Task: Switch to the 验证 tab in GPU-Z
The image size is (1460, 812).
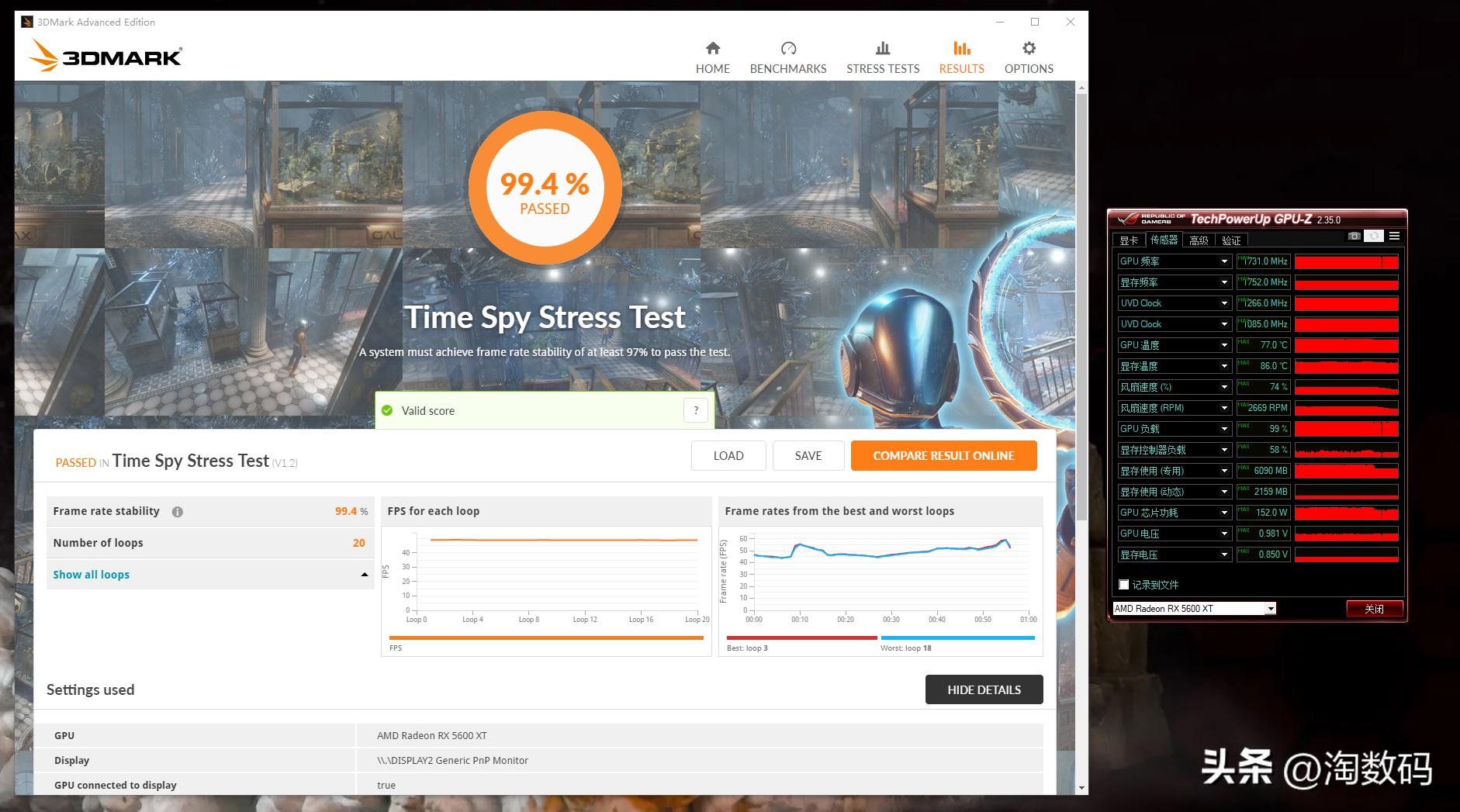Action: [1231, 240]
